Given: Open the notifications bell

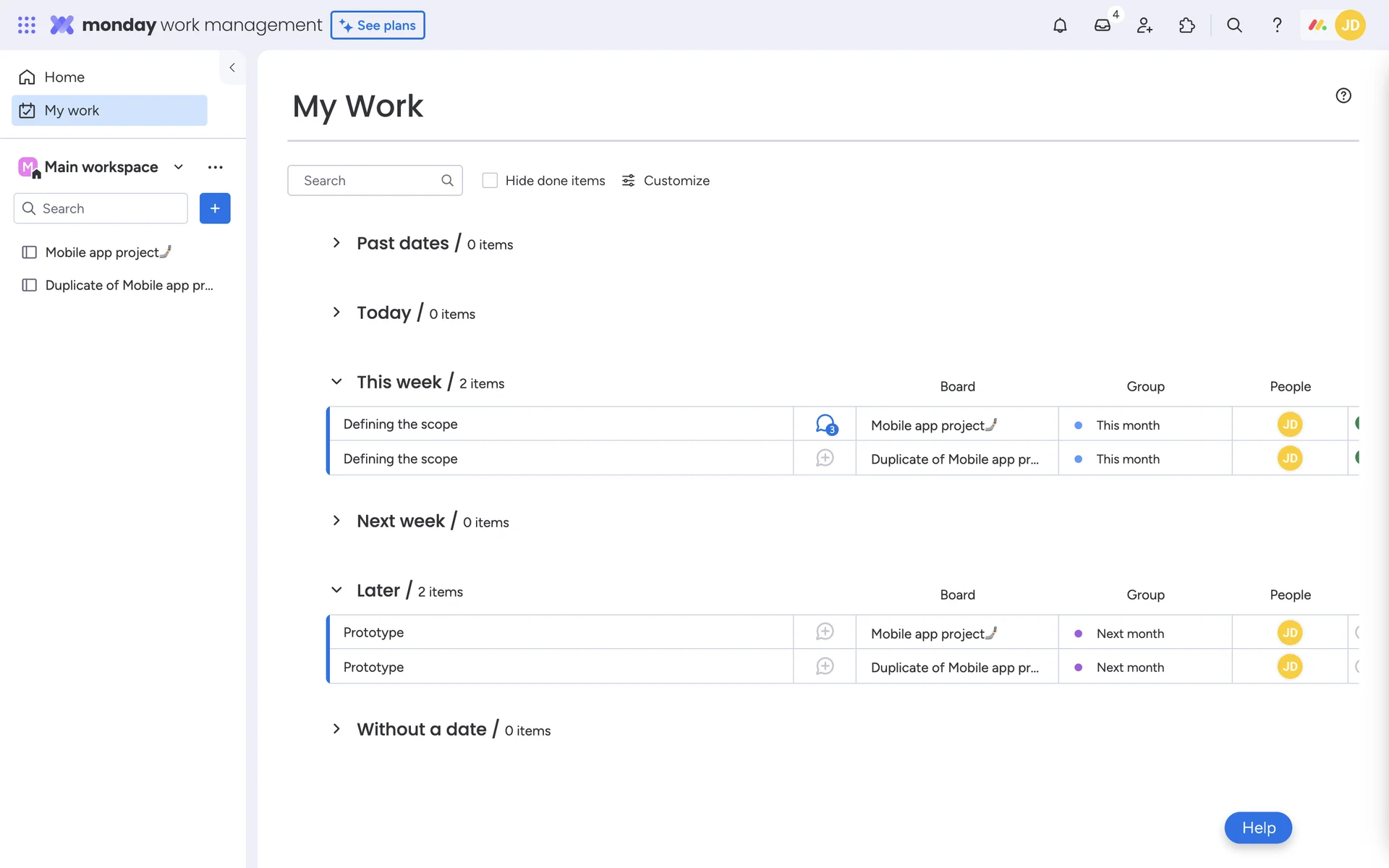Looking at the screenshot, I should point(1060,25).
